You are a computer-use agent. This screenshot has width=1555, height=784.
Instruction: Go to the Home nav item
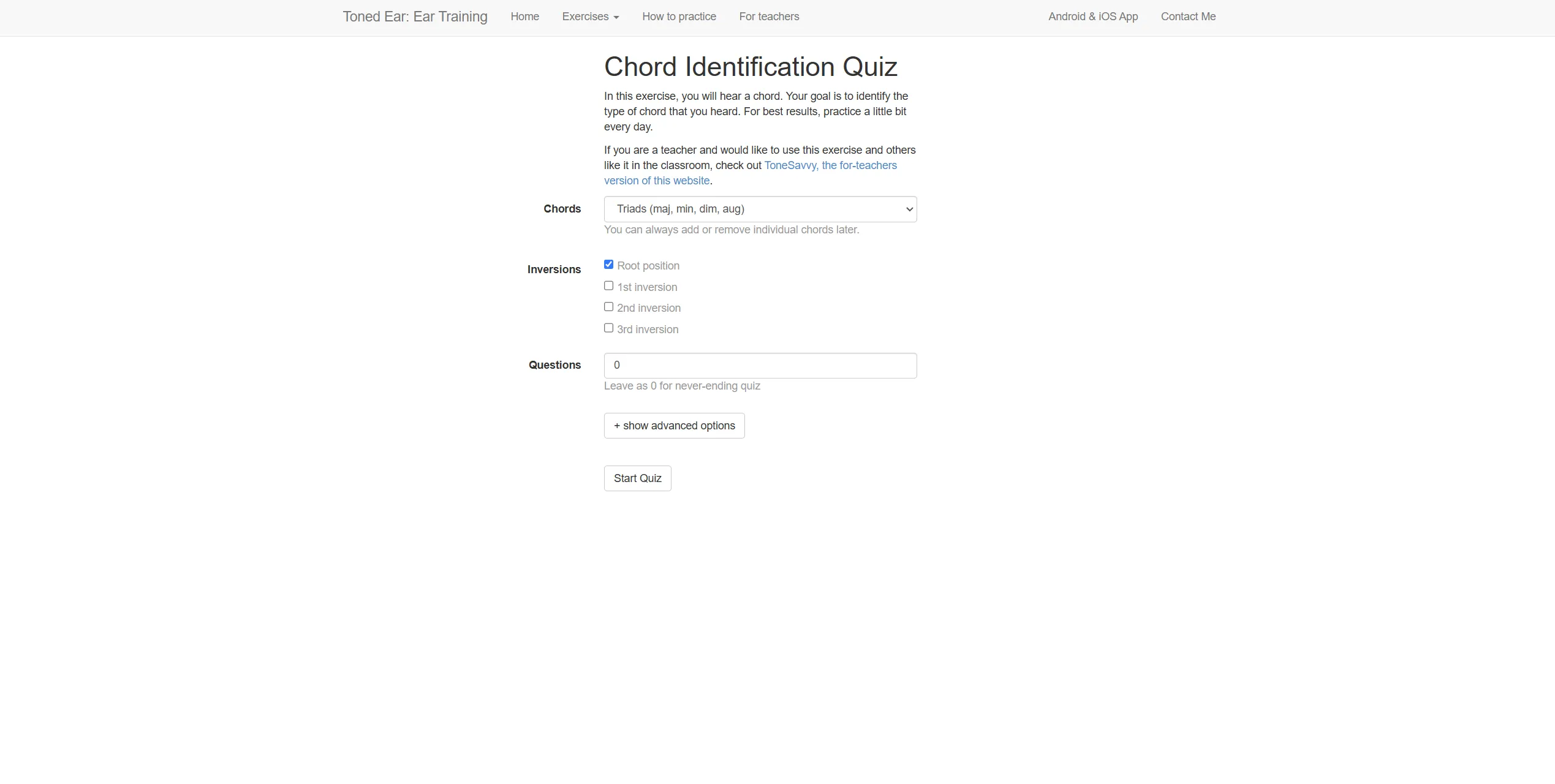(x=524, y=17)
